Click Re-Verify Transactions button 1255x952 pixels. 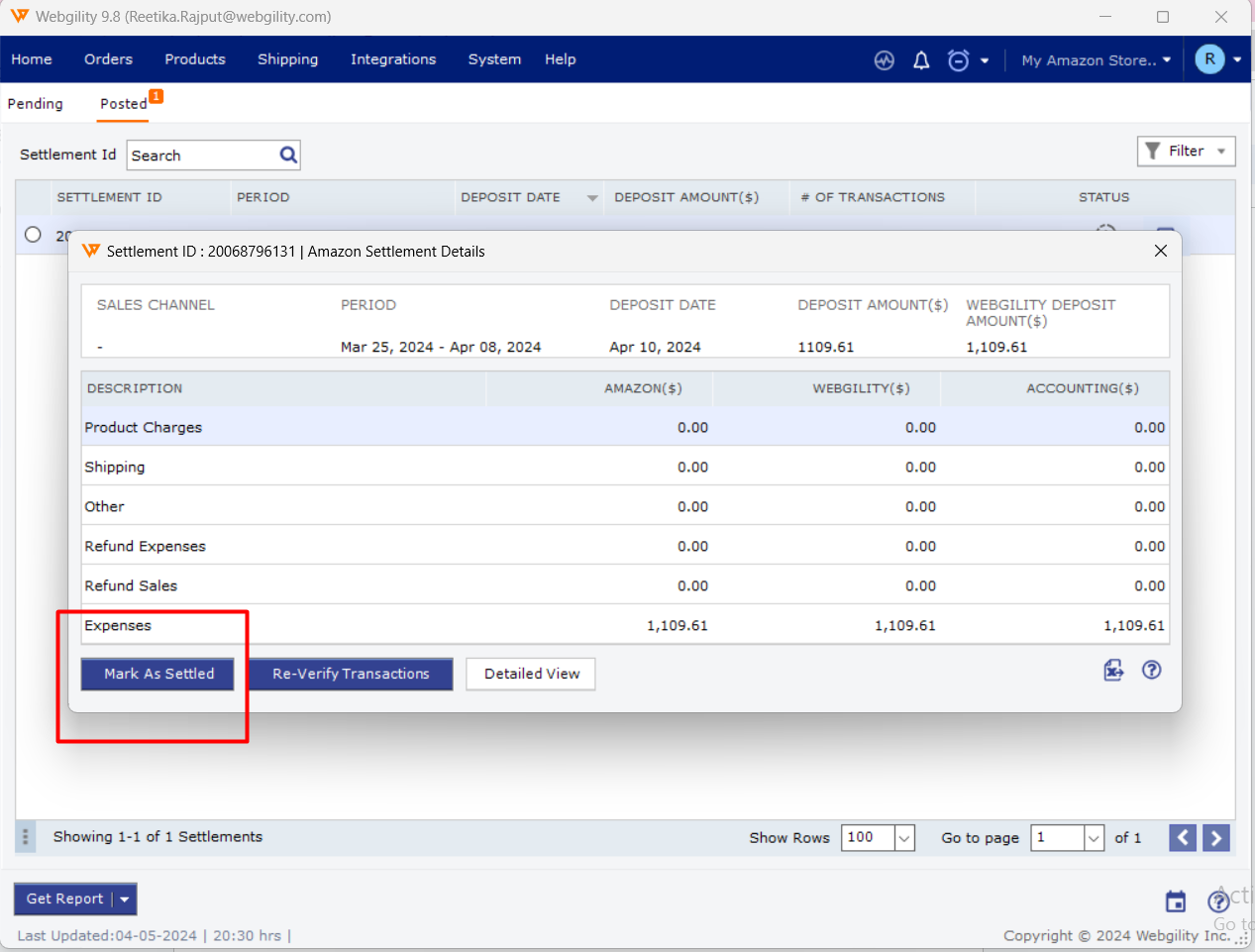(x=351, y=674)
